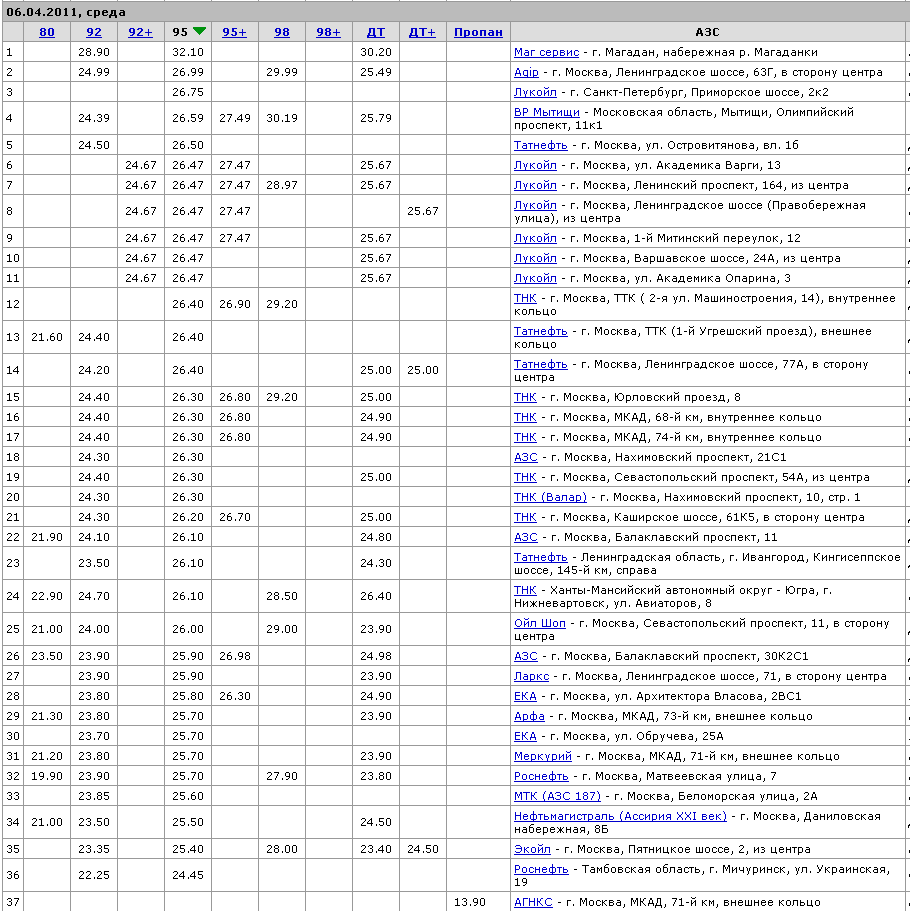The height and width of the screenshot is (911, 910).
Task: Open Маг сервис station link
Action: tap(546, 52)
